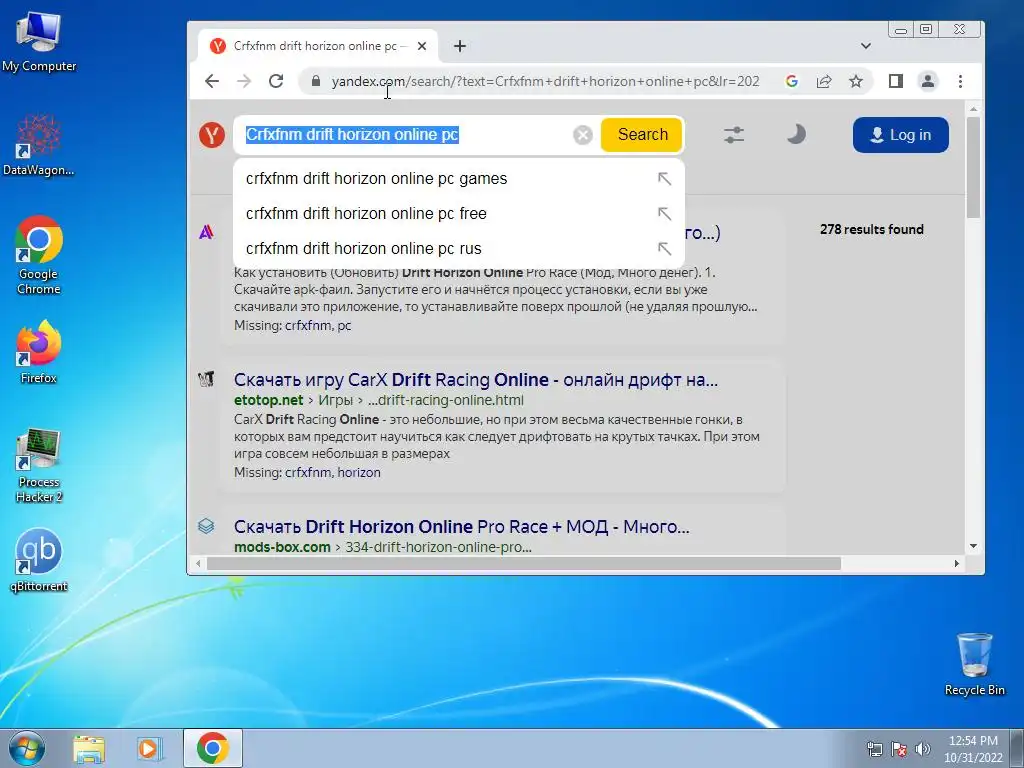This screenshot has height=768, width=1024.
Task: Click Chrome taskbar button
Action: pos(212,748)
